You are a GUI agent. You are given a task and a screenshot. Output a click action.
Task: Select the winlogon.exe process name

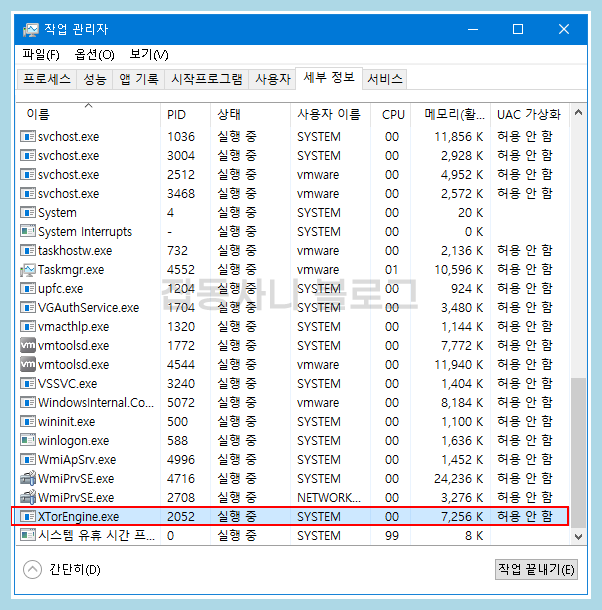(74, 441)
